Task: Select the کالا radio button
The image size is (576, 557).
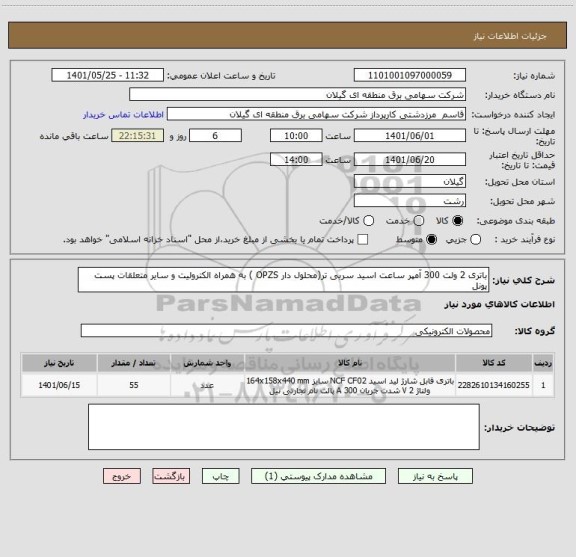Action: pos(458,220)
